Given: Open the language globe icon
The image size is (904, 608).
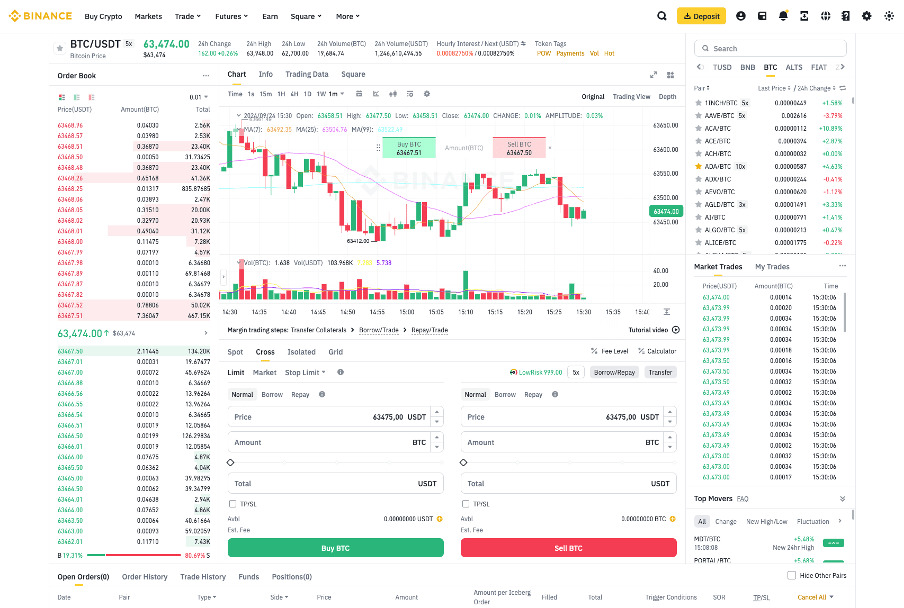Looking at the screenshot, I should (825, 16).
